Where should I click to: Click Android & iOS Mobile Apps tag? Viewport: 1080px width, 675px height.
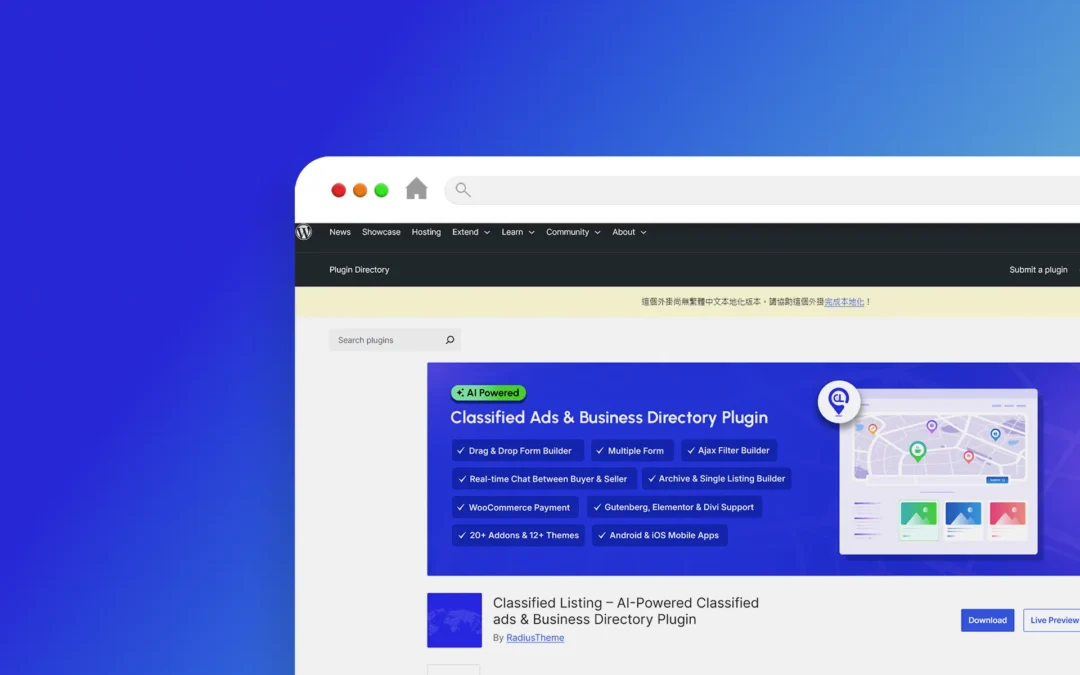pos(659,535)
